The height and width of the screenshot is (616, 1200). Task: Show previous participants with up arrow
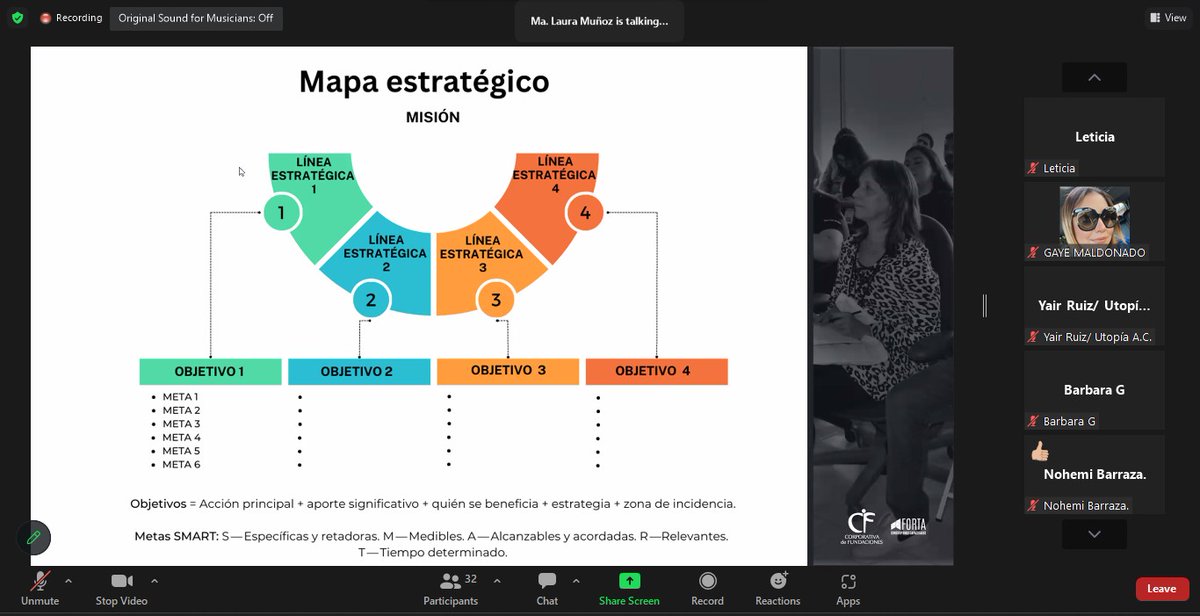tap(1094, 77)
